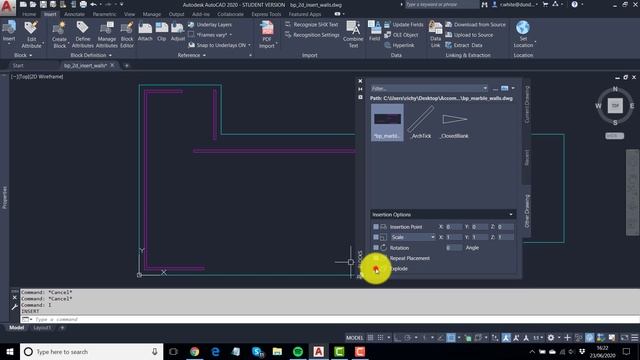The width and height of the screenshot is (640, 360).
Task: Switch to the Layout1 tab
Action: pos(42,328)
